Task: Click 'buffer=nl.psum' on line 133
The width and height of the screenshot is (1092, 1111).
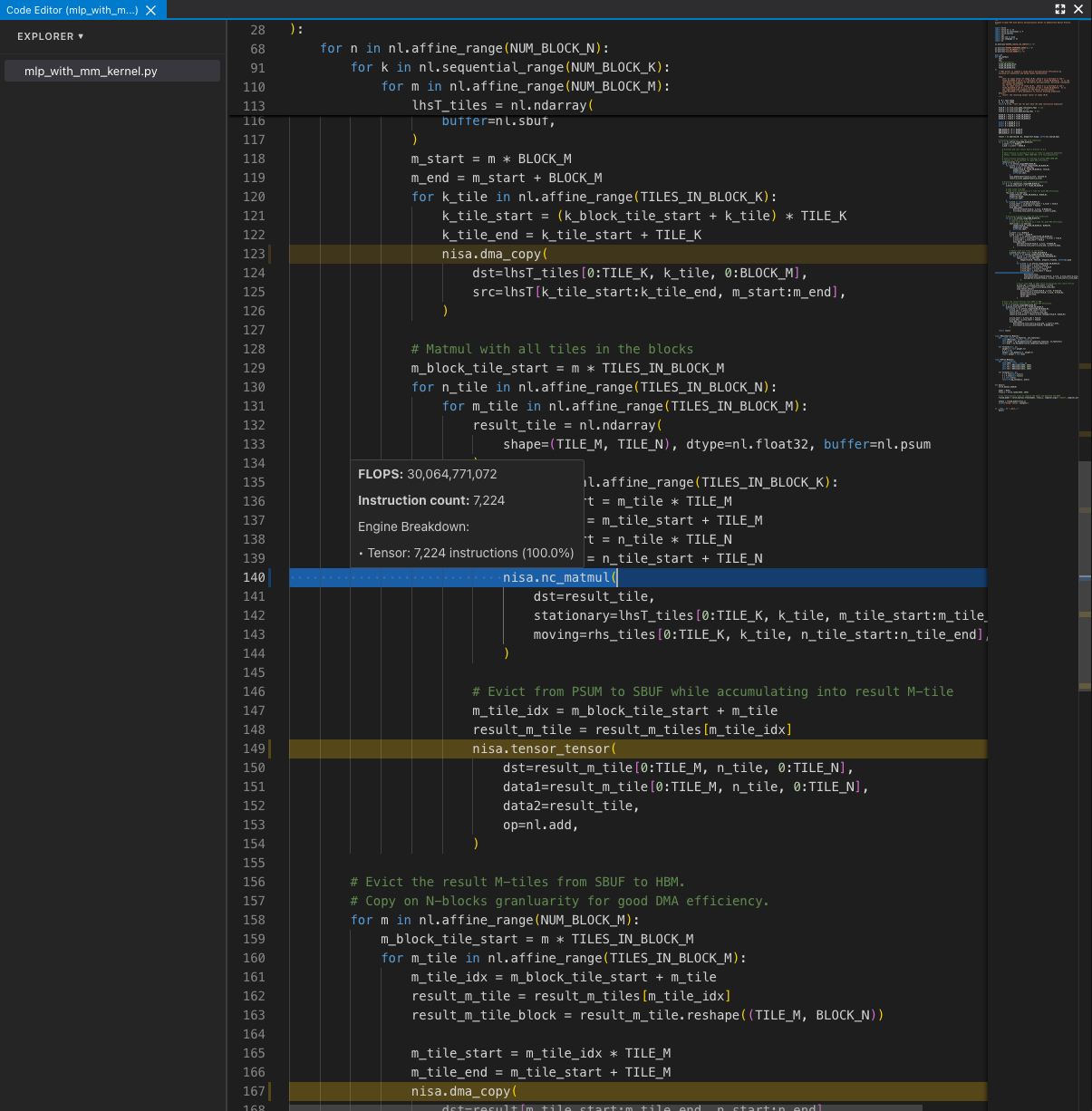Action: coord(877,444)
